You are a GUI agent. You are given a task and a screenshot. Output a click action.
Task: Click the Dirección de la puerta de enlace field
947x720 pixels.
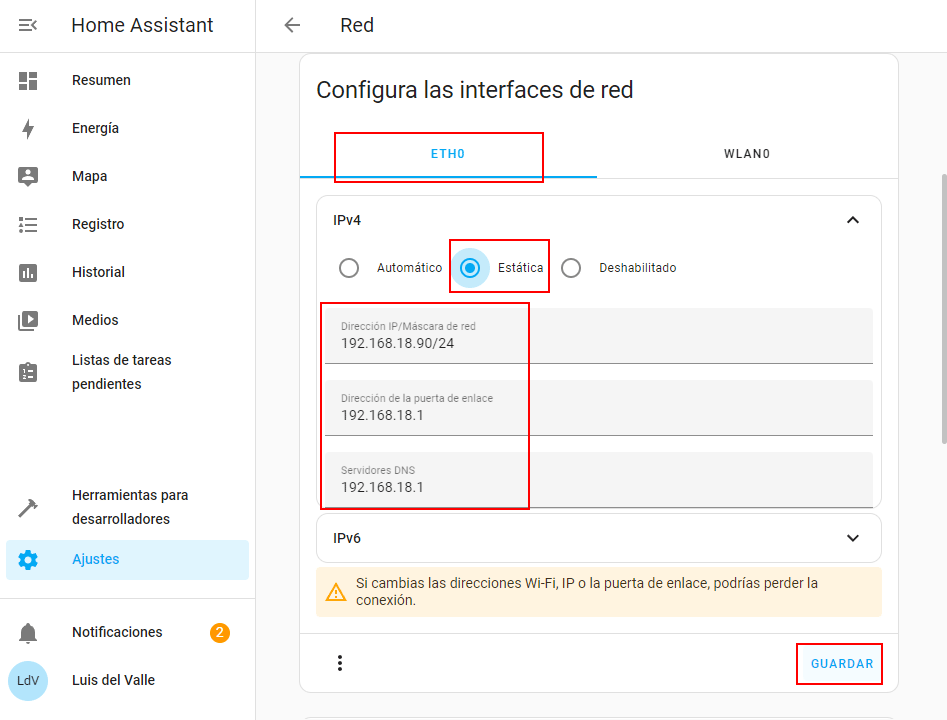599,408
